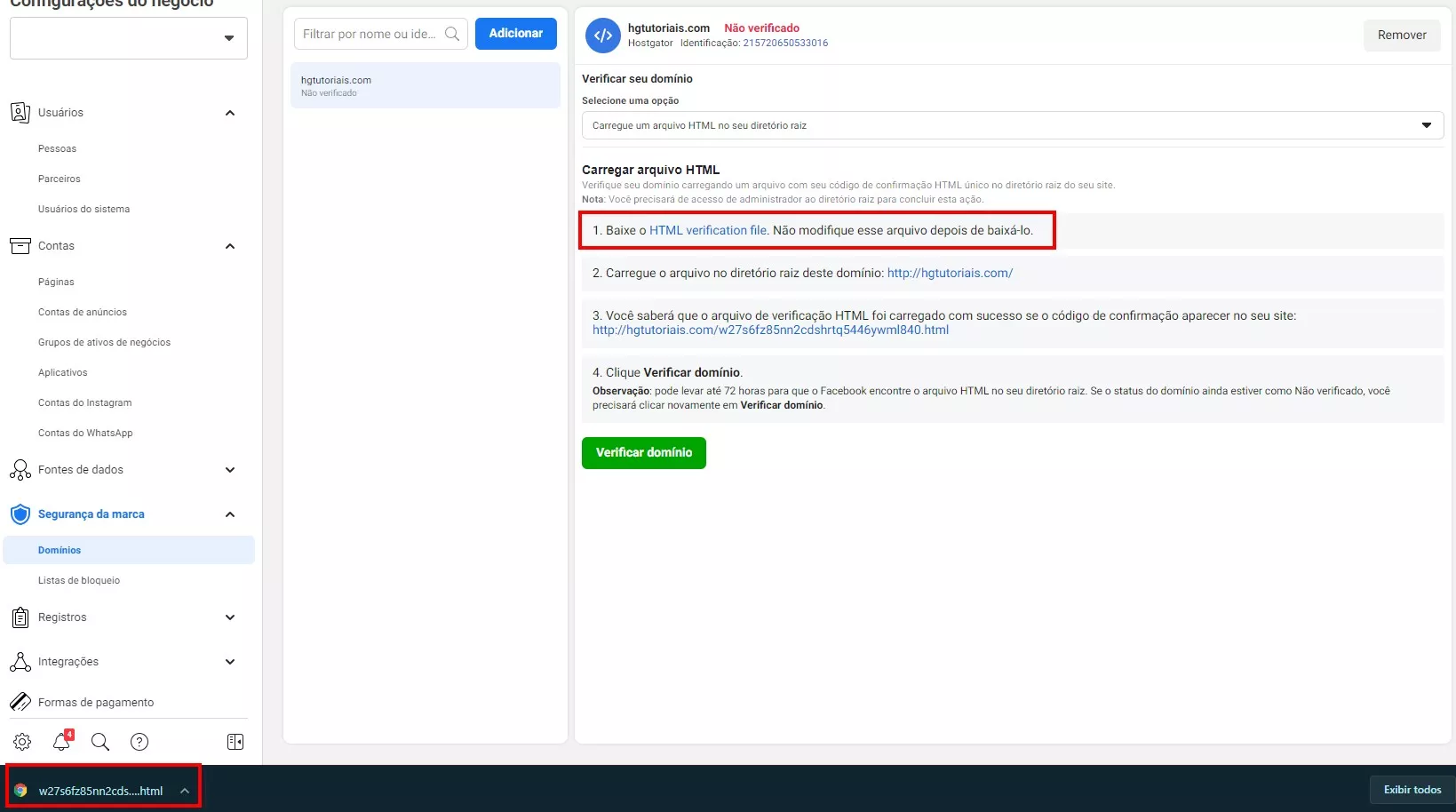Expand the Registros chevron
1456x812 pixels.
(230, 617)
